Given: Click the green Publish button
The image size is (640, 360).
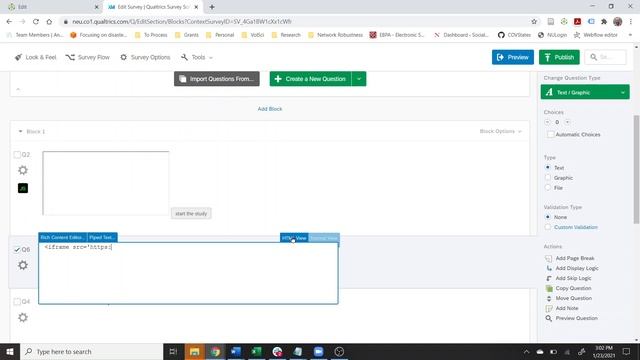Looking at the screenshot, I should (x=559, y=57).
